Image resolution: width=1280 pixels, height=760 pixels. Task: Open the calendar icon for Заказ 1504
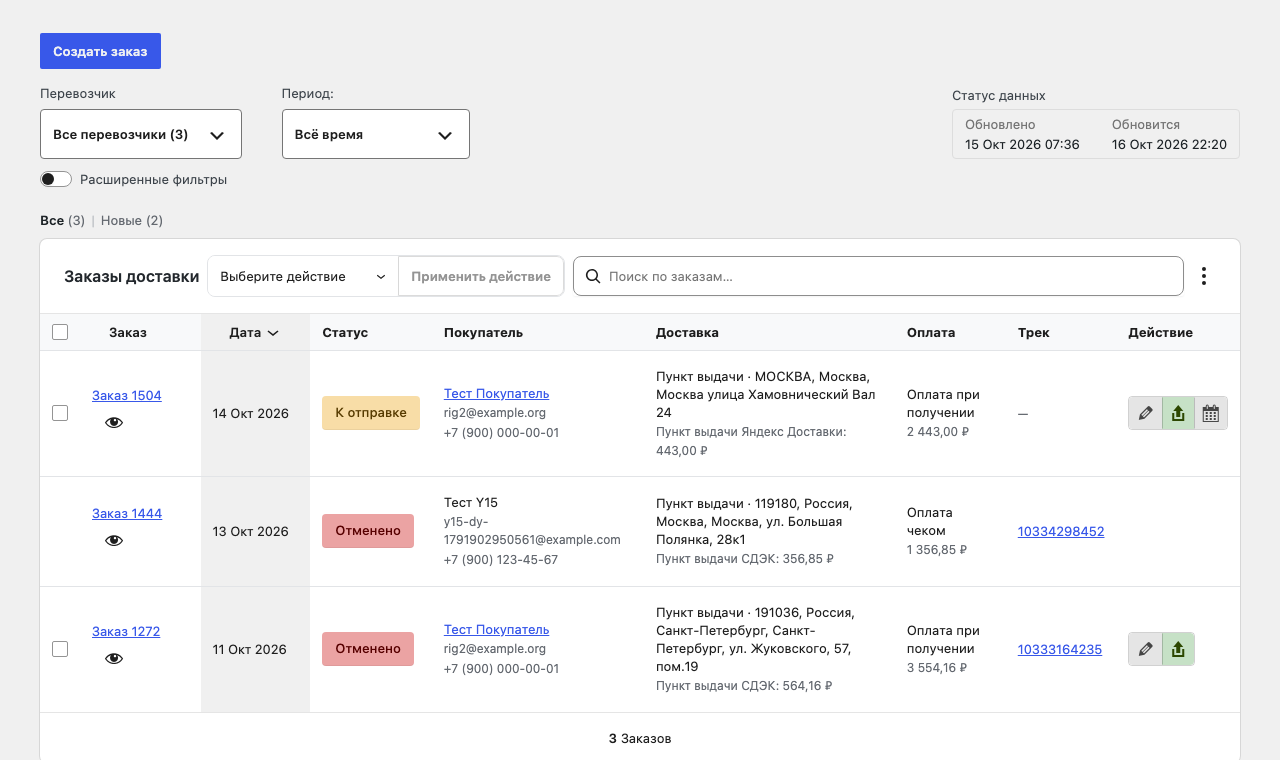point(1211,413)
